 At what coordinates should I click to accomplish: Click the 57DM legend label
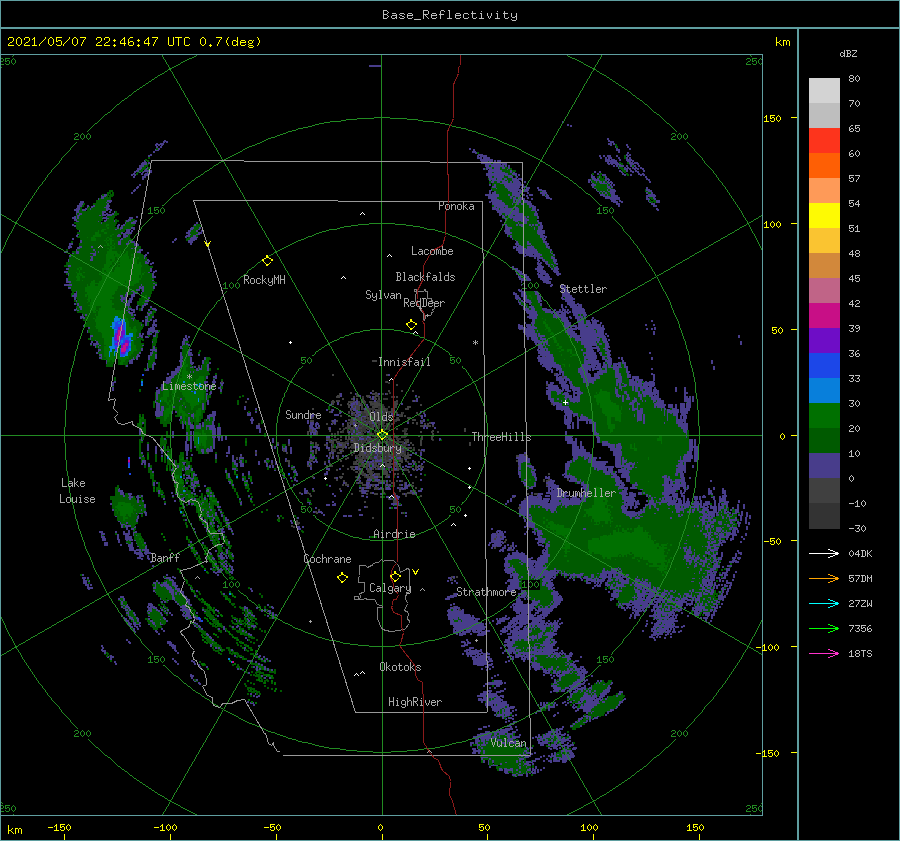point(860,579)
